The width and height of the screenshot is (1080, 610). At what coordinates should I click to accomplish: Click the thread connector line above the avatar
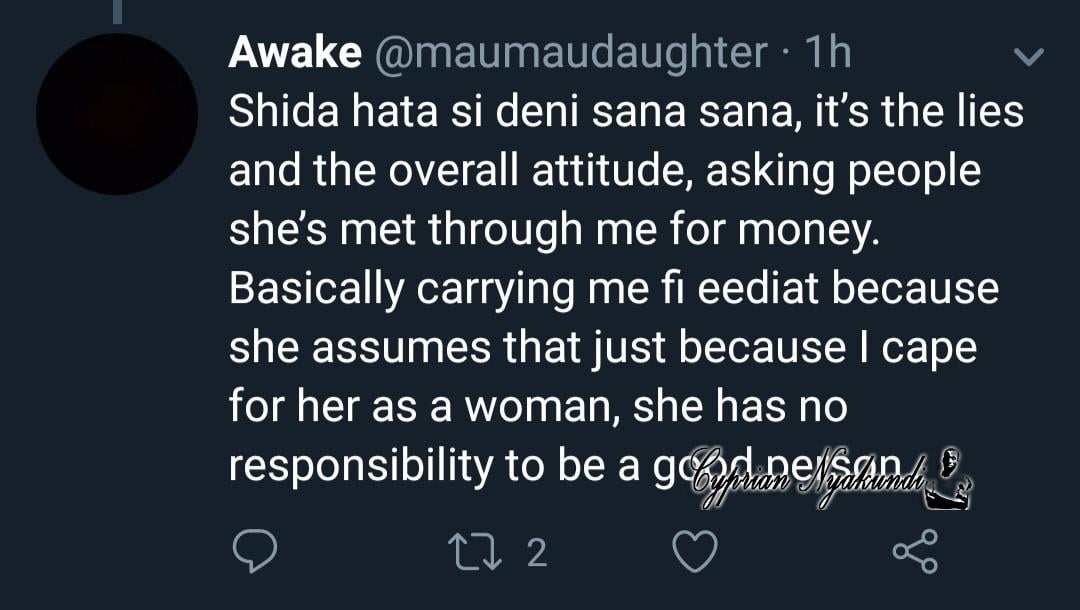[118, 10]
